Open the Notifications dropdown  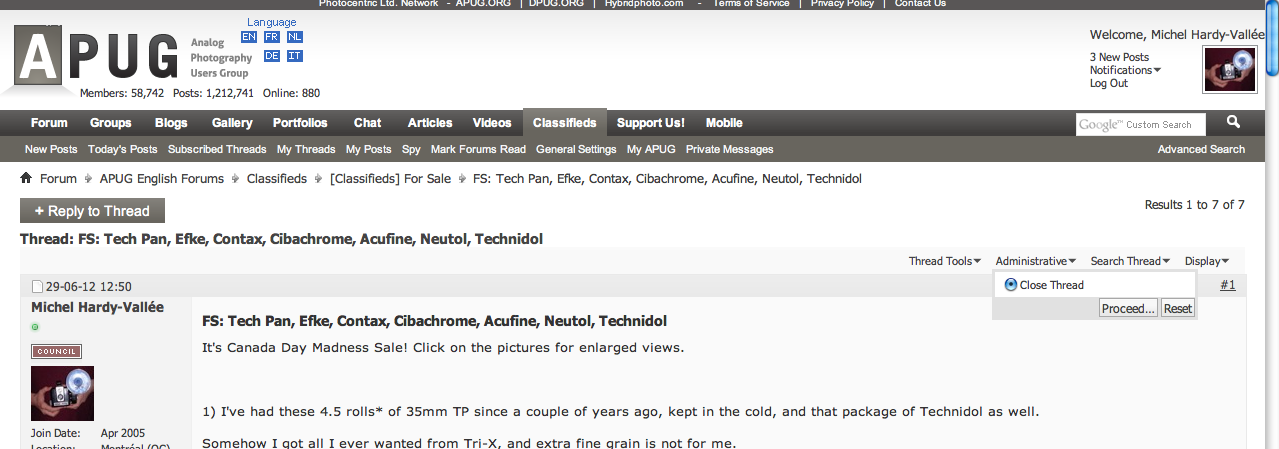(1125, 70)
